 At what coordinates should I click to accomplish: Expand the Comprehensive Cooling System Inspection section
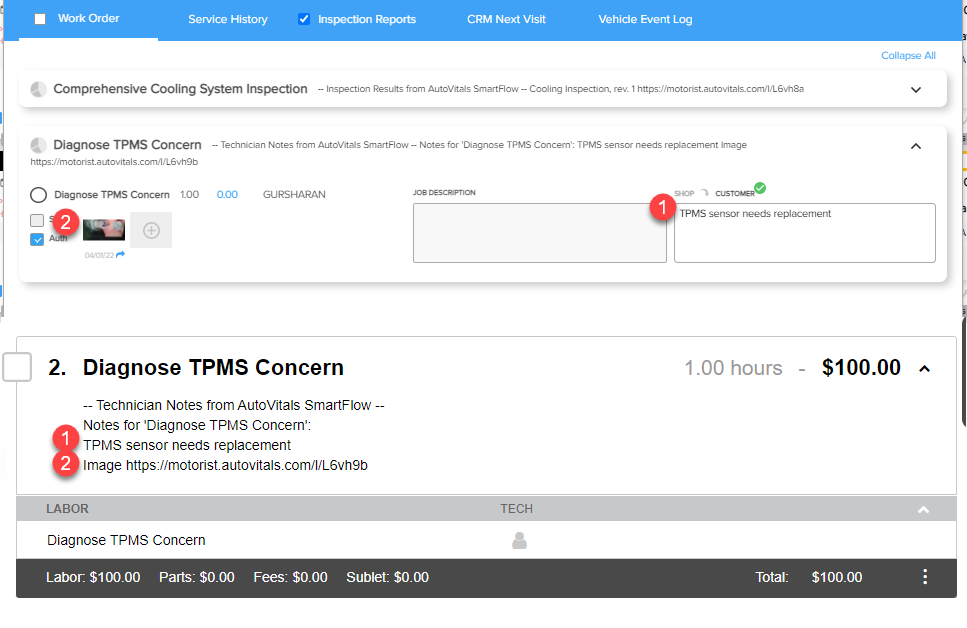(916, 89)
